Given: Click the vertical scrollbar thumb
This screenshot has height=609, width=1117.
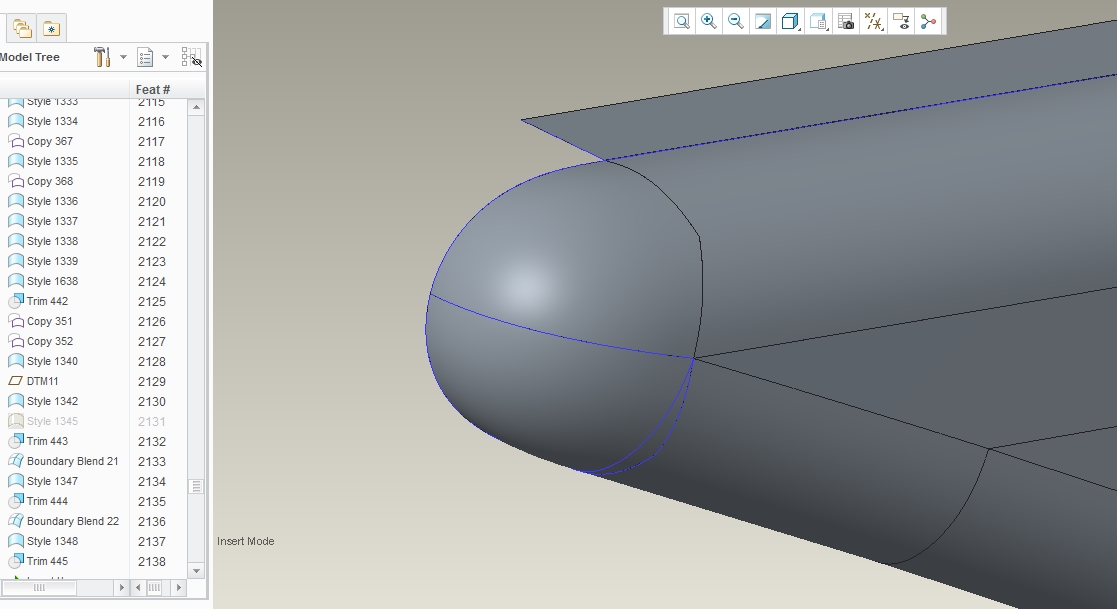Looking at the screenshot, I should coord(197,486).
